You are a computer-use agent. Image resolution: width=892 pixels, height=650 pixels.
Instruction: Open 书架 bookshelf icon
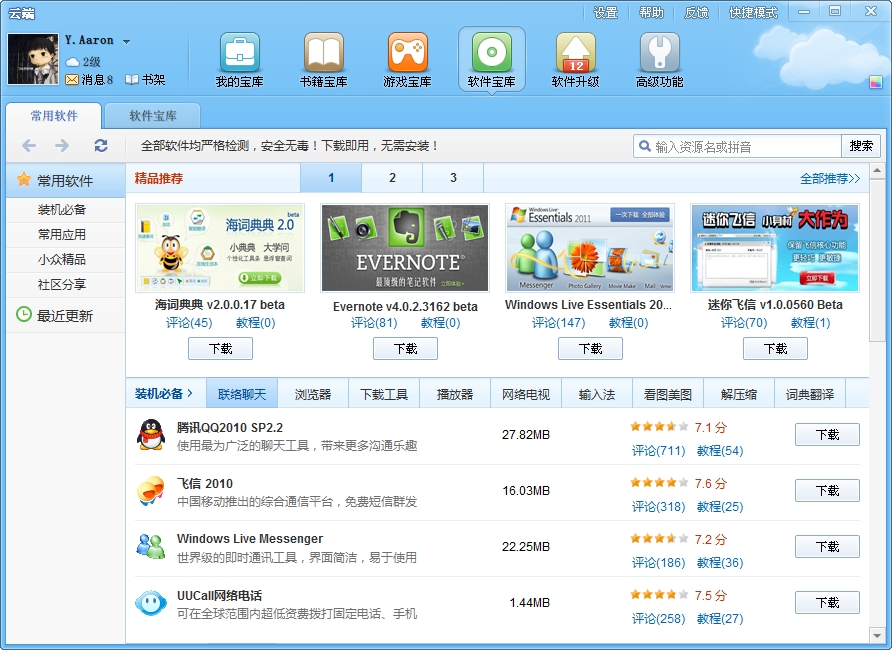click(x=131, y=80)
